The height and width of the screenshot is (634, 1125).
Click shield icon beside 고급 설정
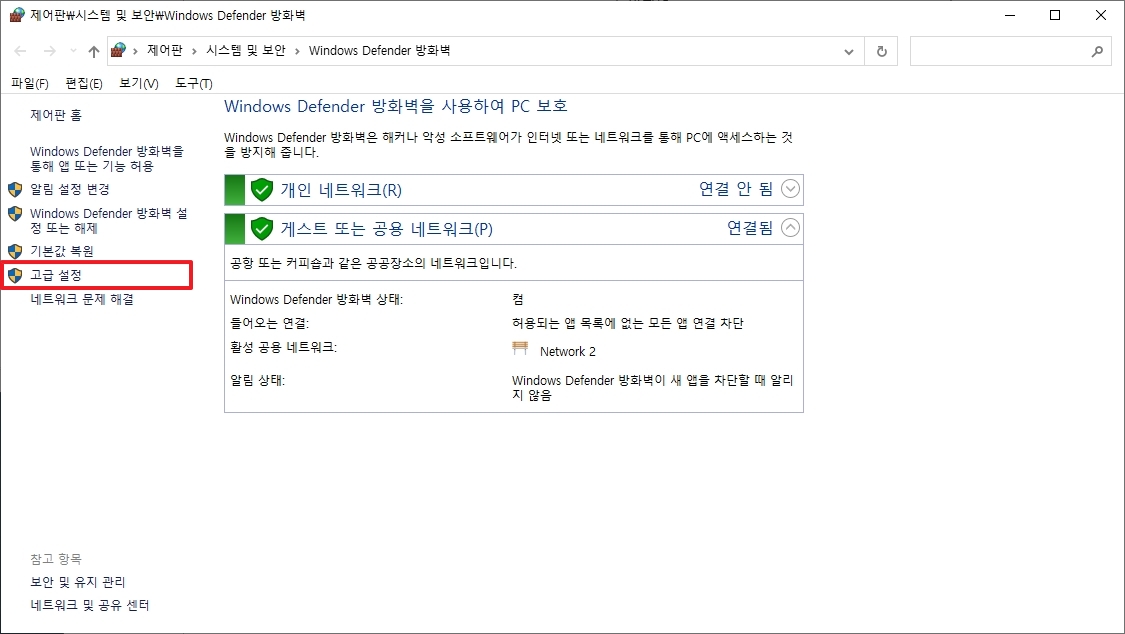tap(15, 275)
